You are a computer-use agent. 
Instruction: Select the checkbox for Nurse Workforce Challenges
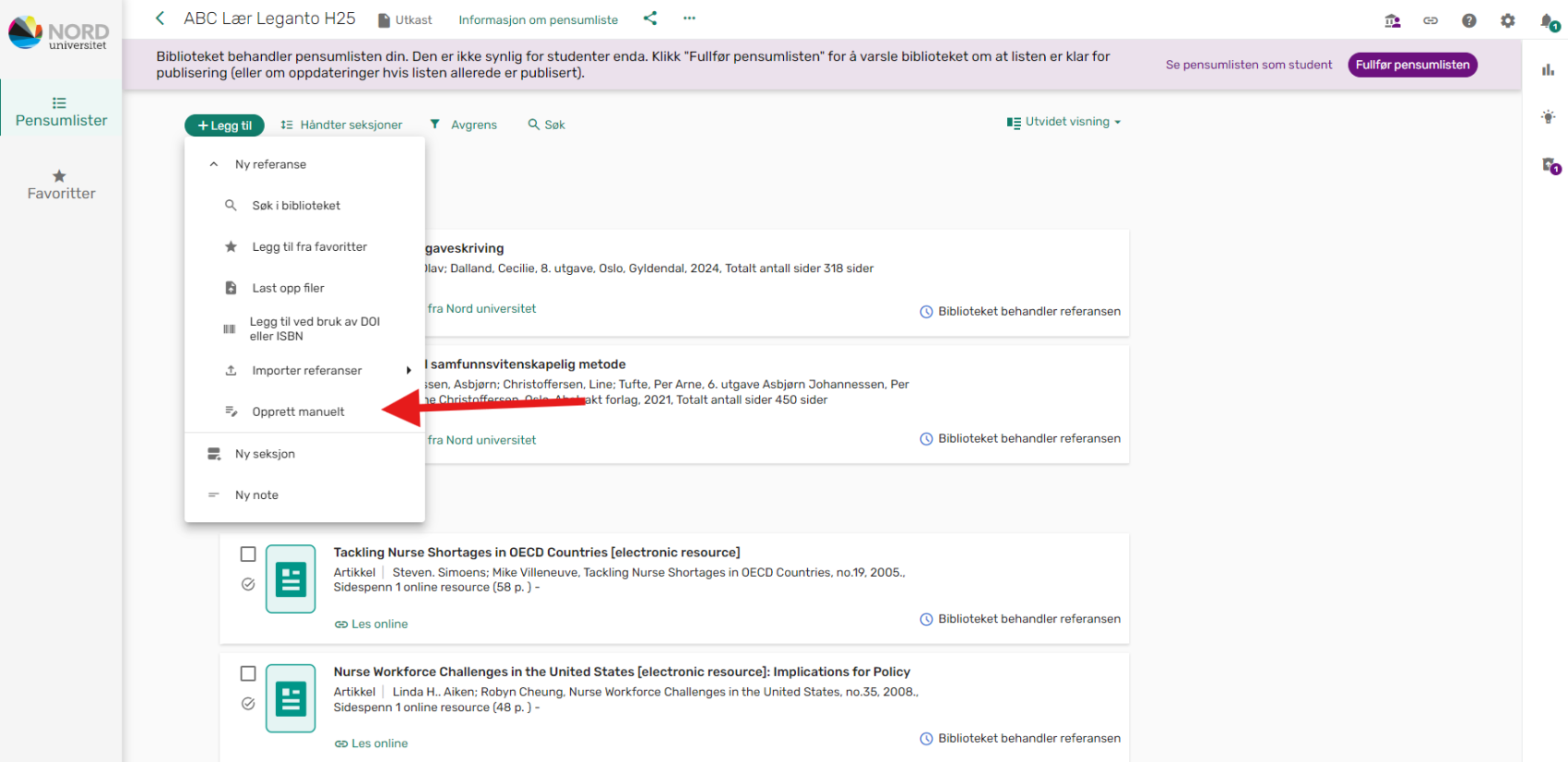(x=248, y=673)
